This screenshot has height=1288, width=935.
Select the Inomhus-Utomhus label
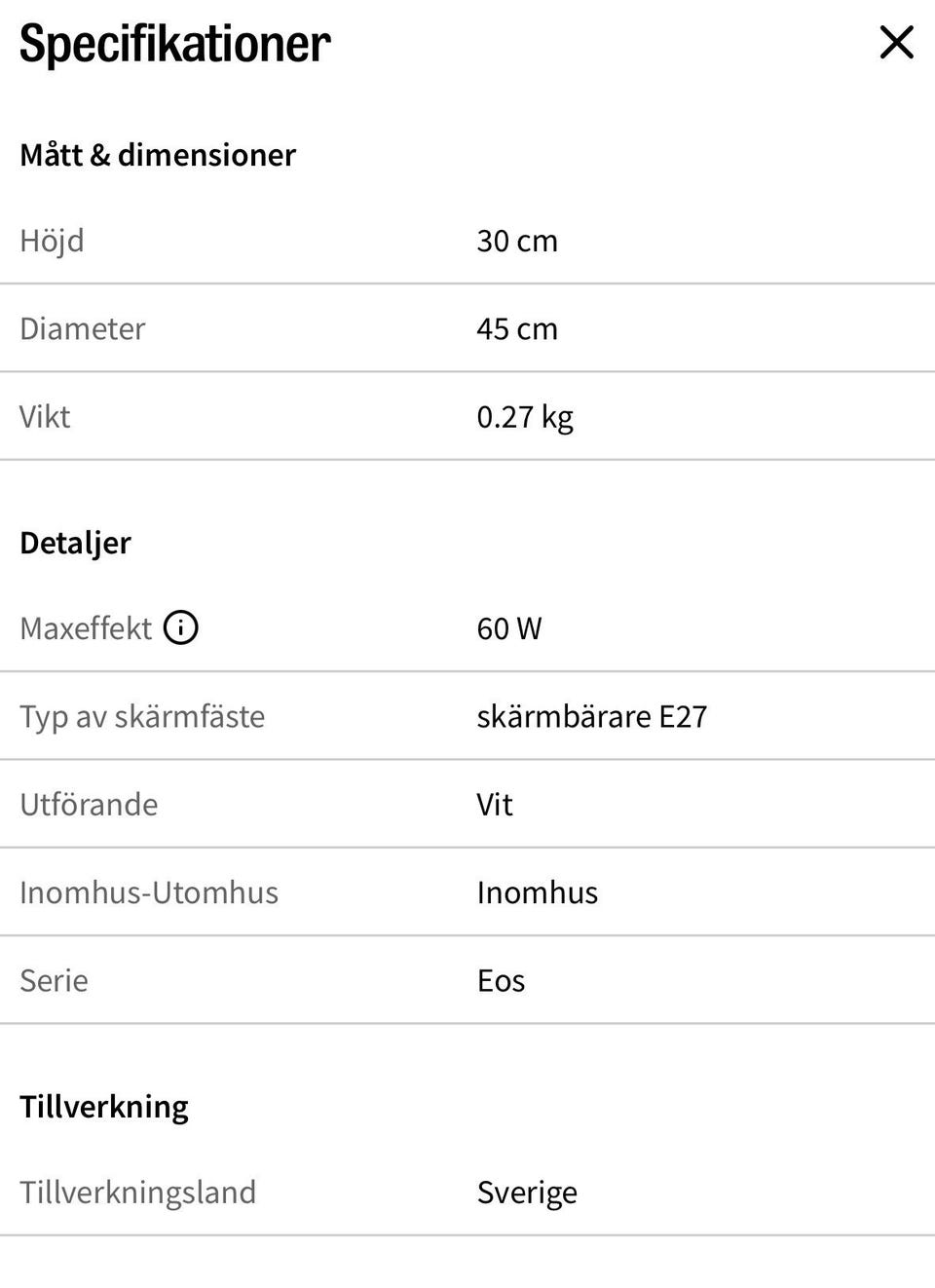(x=149, y=891)
